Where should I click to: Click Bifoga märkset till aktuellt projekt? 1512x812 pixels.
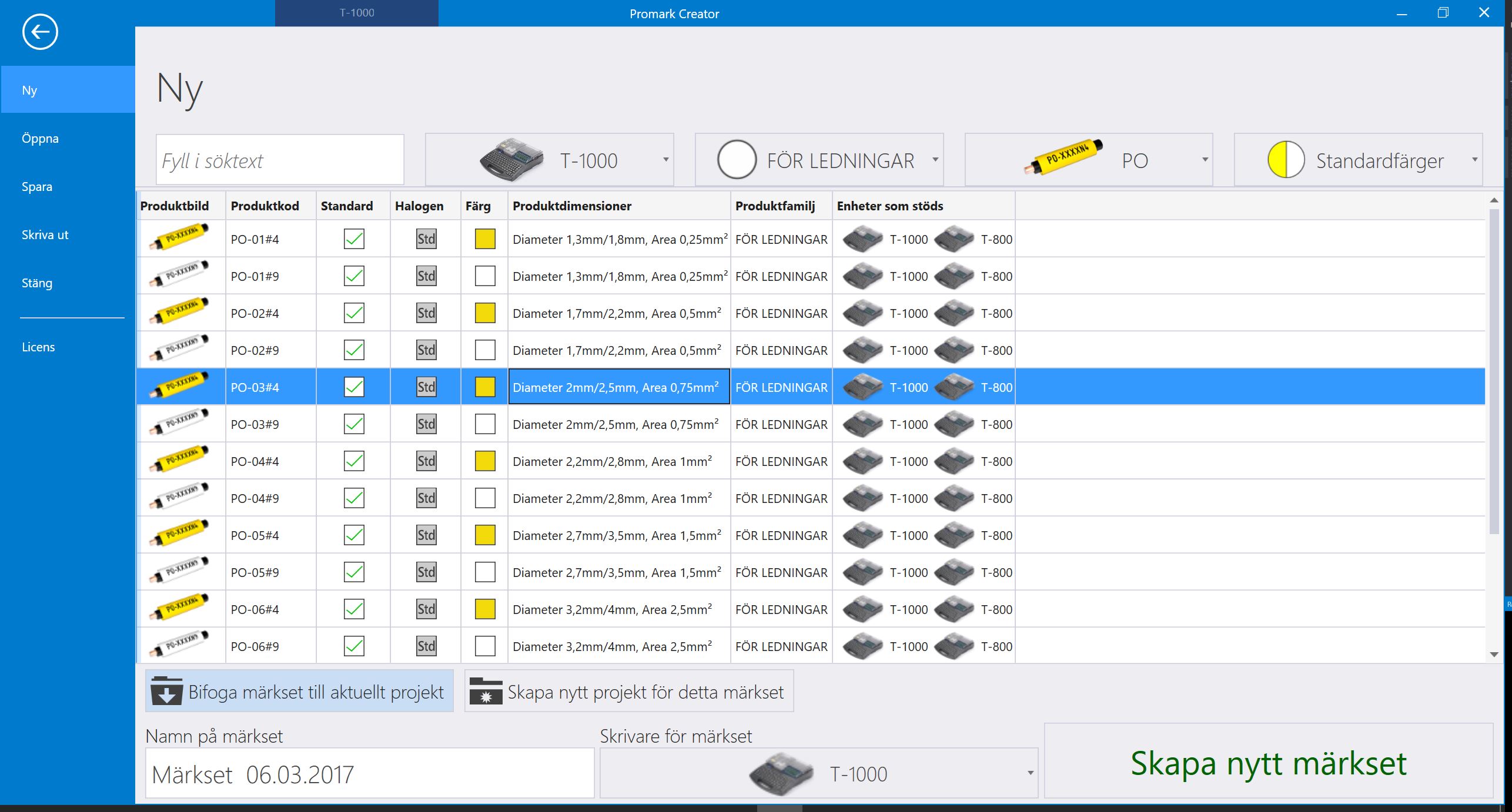tap(299, 691)
